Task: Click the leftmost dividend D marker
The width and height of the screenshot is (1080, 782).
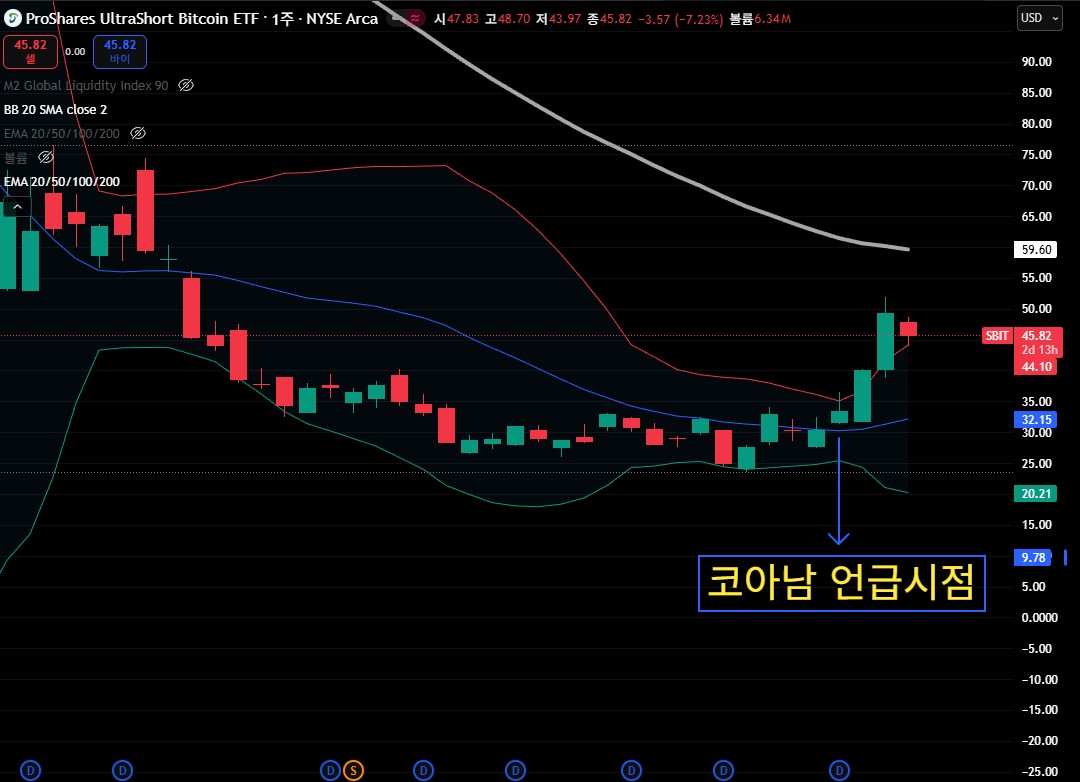Action: 30,770
